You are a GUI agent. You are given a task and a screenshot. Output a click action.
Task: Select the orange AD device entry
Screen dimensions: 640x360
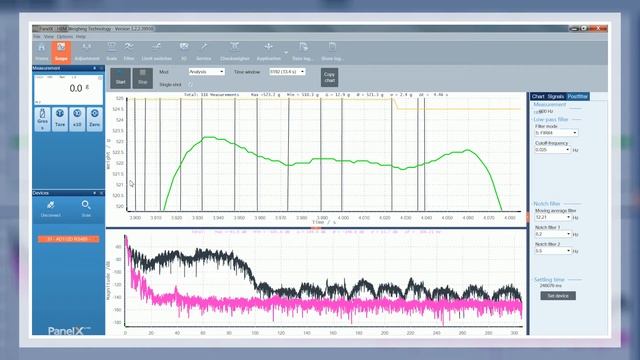pos(68,239)
